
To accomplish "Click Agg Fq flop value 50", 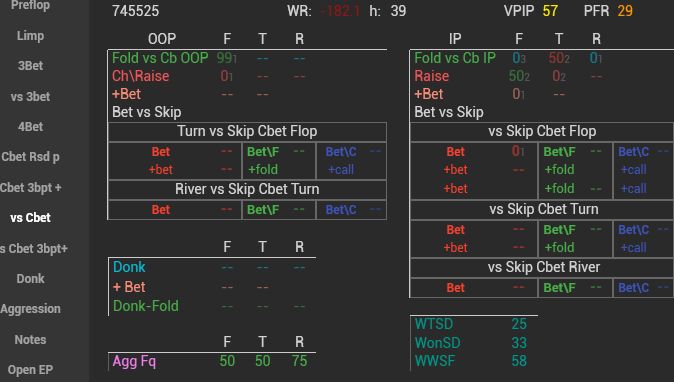I will click(227, 361).
